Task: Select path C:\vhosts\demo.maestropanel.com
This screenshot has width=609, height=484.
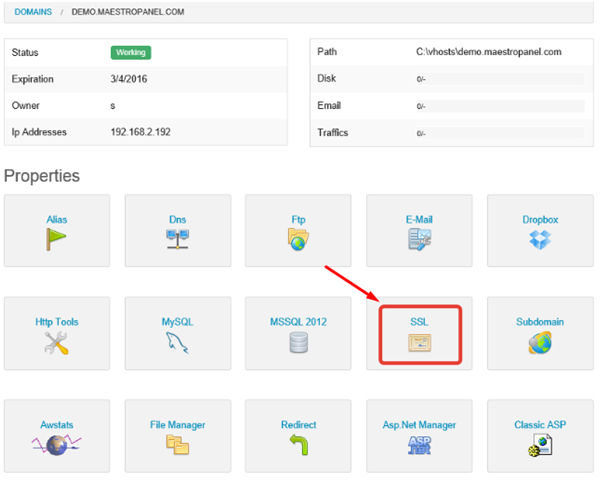Action: pos(489,52)
